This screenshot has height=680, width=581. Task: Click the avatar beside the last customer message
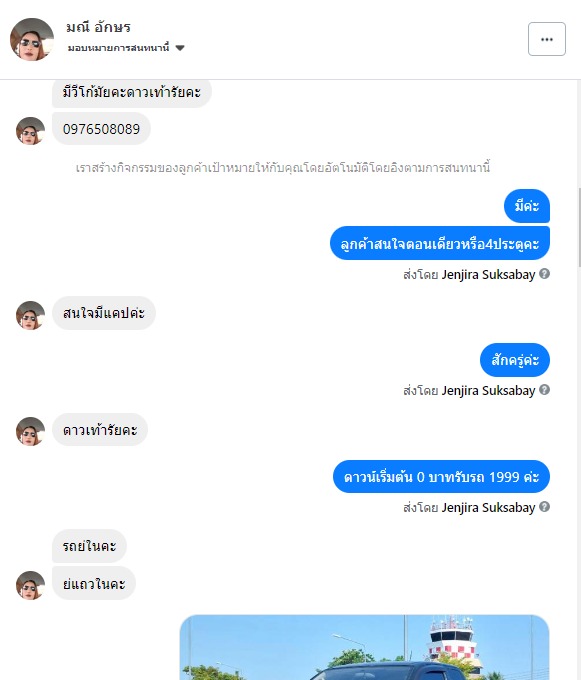coord(30,585)
